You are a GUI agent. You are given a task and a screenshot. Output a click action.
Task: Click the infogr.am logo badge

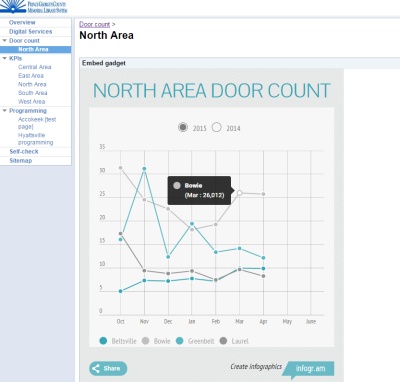pyautogui.click(x=310, y=369)
